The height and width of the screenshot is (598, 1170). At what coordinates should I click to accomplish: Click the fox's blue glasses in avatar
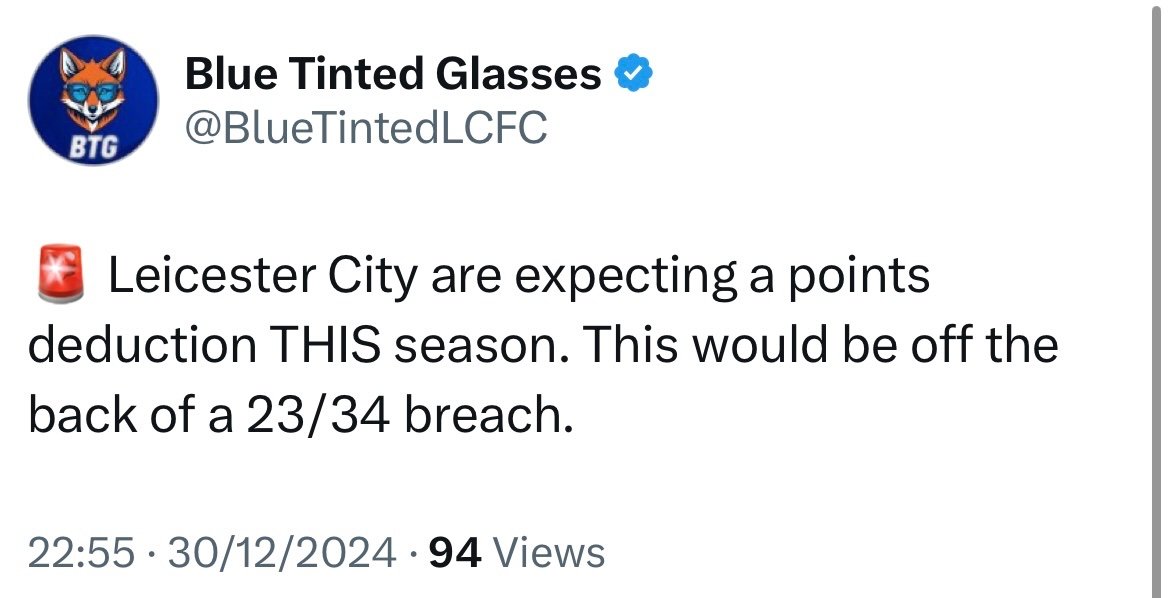93,93
